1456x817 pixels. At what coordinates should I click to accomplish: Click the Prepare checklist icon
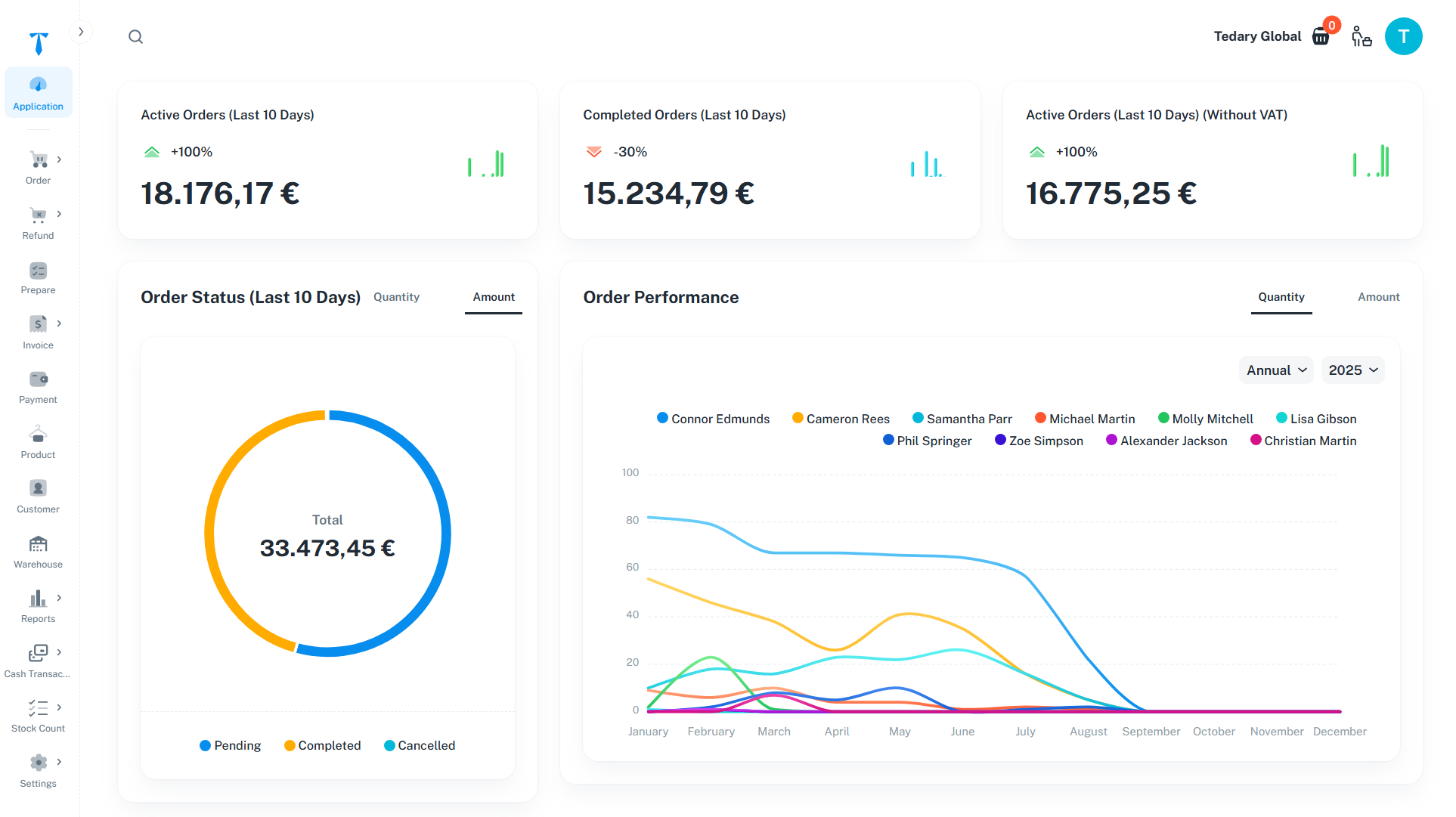(38, 271)
